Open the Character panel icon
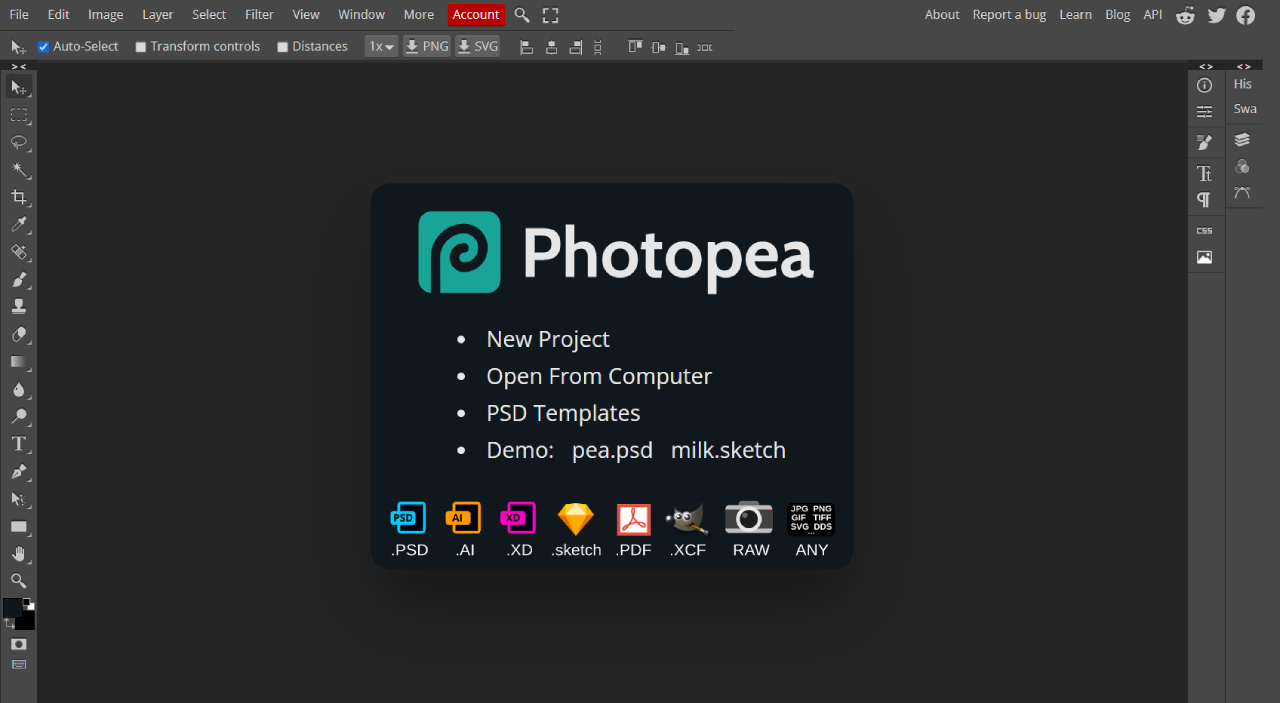 pos(1204,173)
